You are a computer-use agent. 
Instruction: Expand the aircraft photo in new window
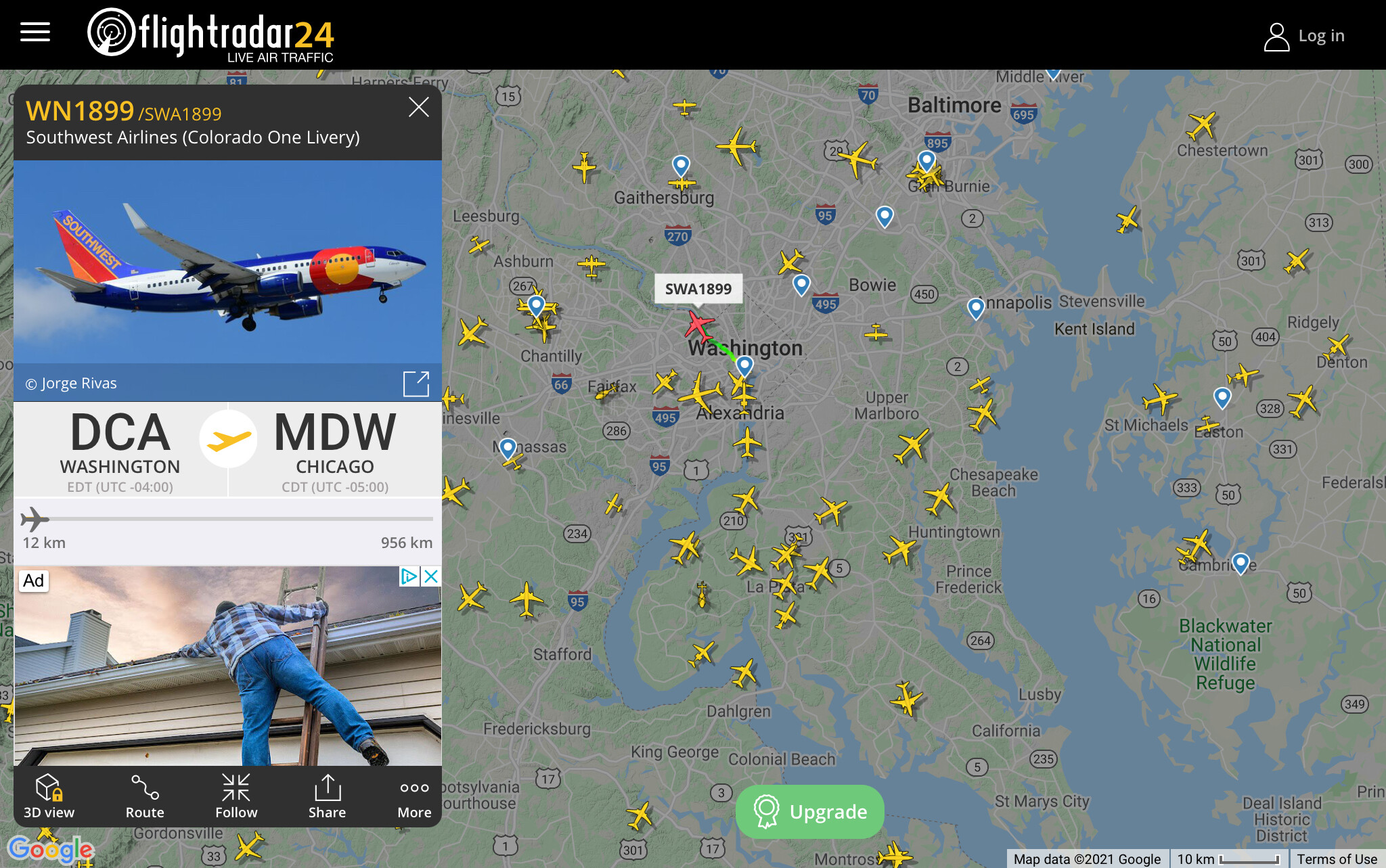[x=416, y=384]
